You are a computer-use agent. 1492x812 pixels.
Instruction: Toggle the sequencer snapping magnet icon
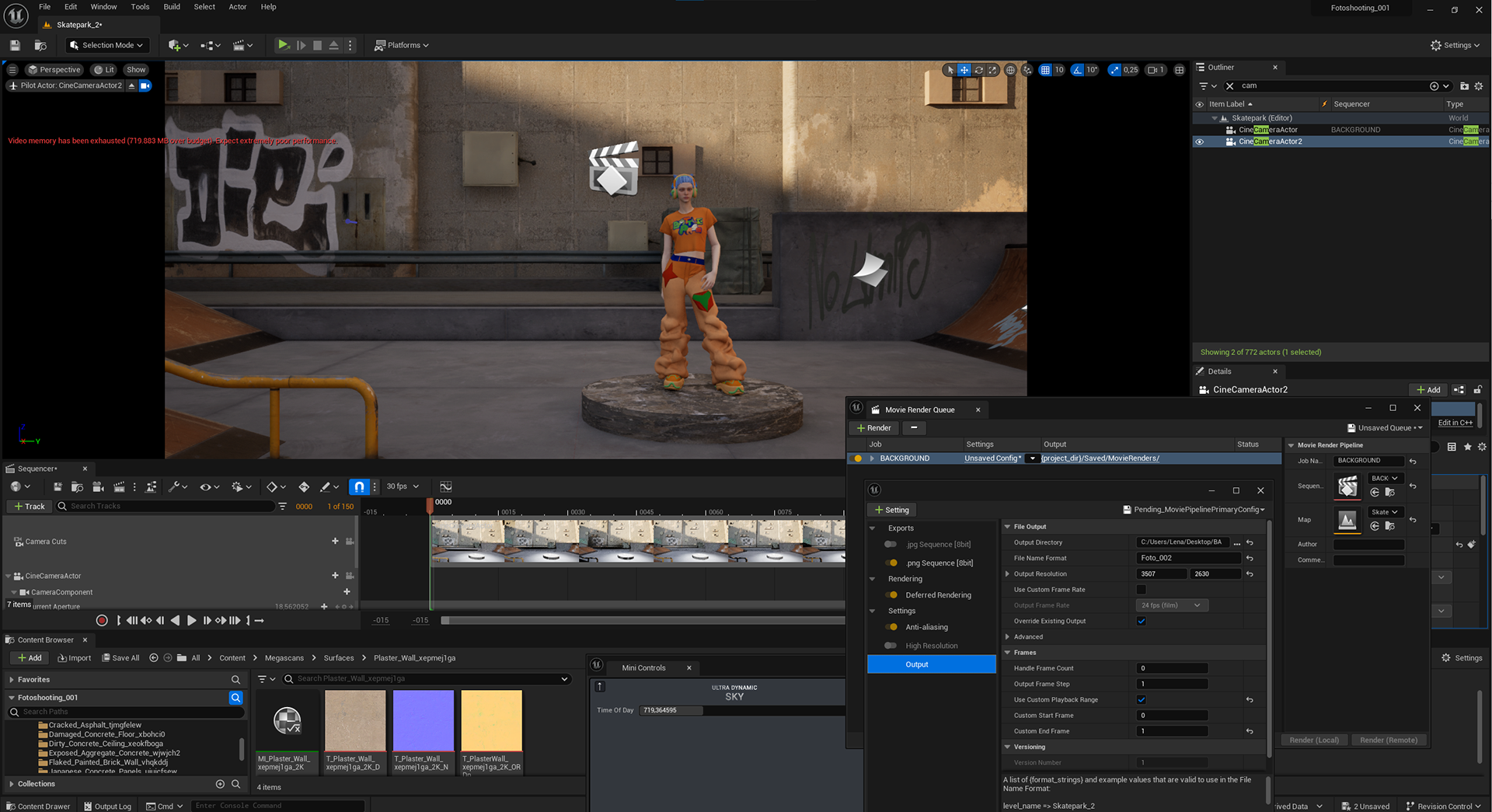click(358, 486)
